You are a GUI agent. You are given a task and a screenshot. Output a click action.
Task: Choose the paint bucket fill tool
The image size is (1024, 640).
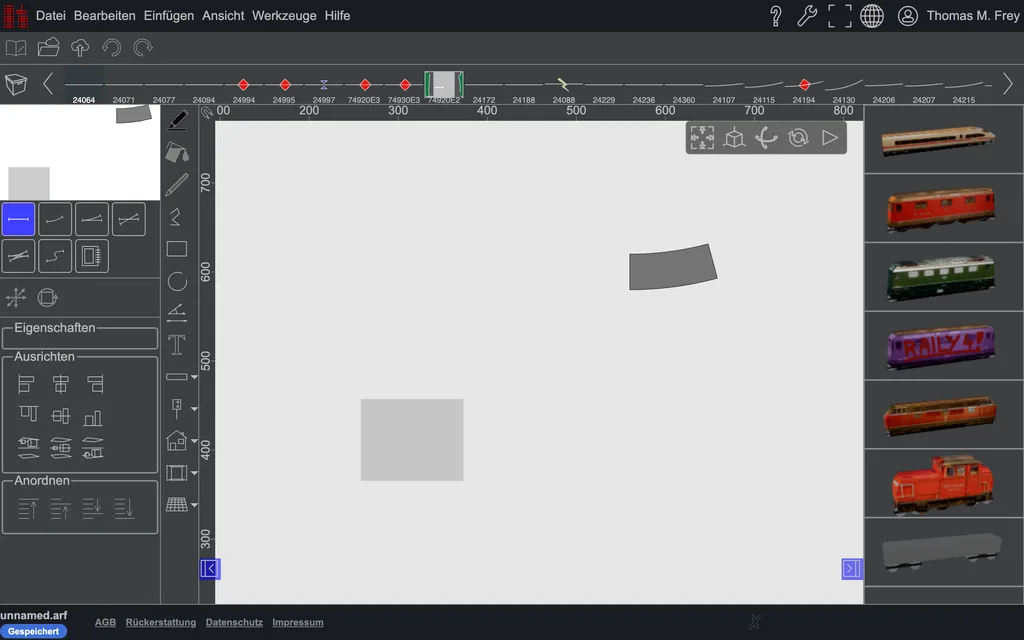coord(177,153)
